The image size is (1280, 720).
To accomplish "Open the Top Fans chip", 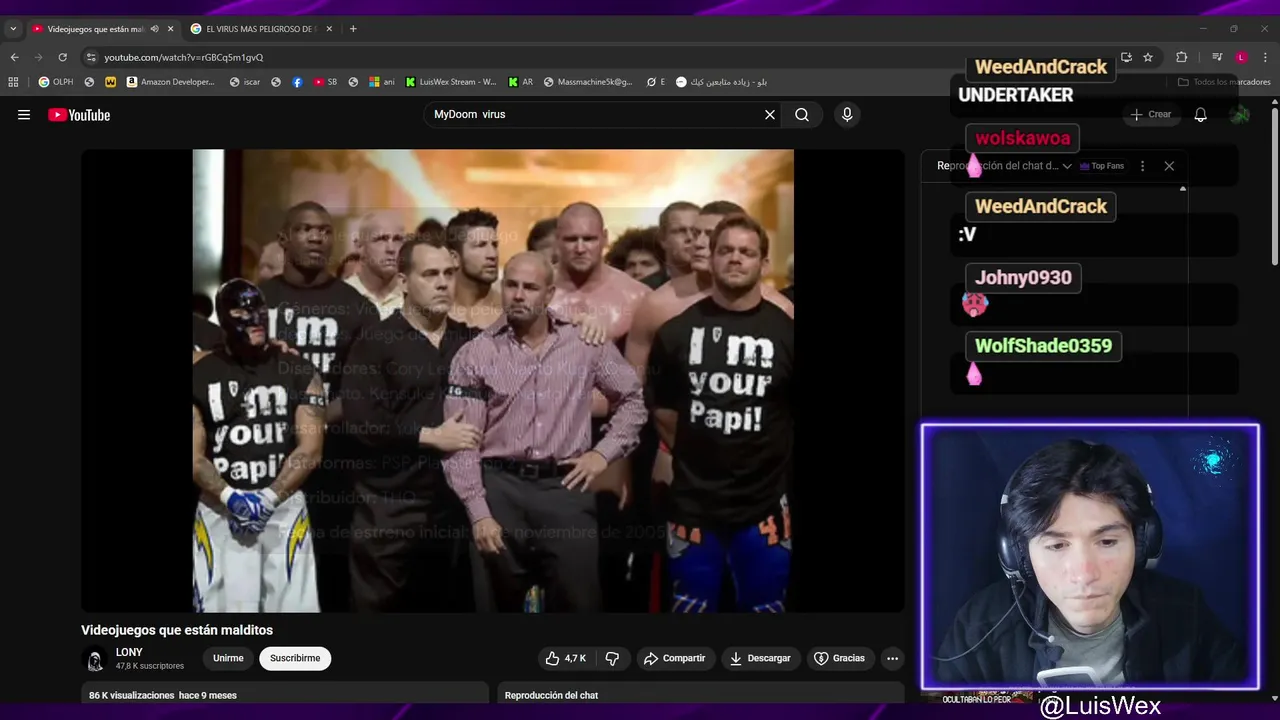I will tap(1102, 166).
